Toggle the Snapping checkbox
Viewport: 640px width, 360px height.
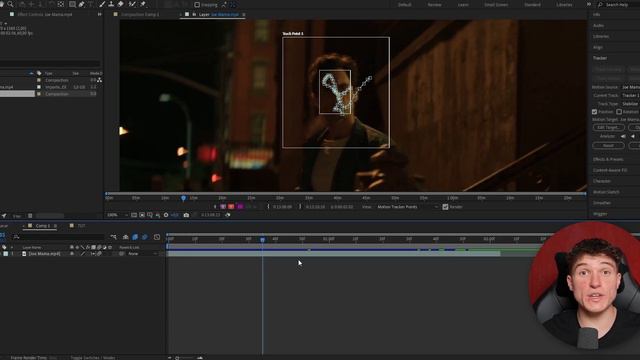(197, 4)
